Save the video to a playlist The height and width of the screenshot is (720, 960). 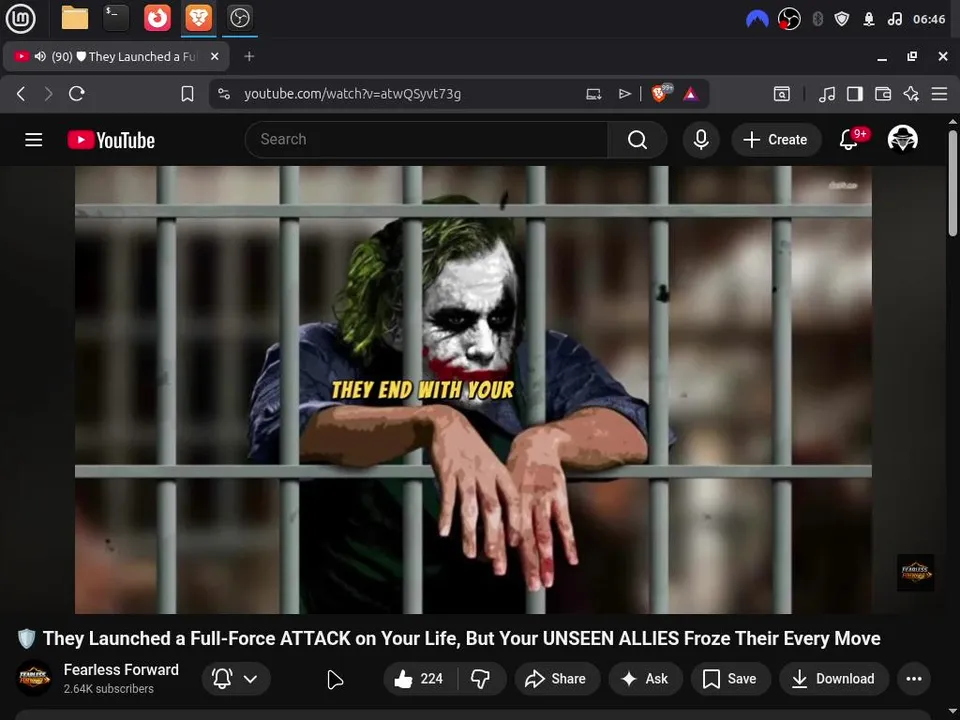(730, 678)
